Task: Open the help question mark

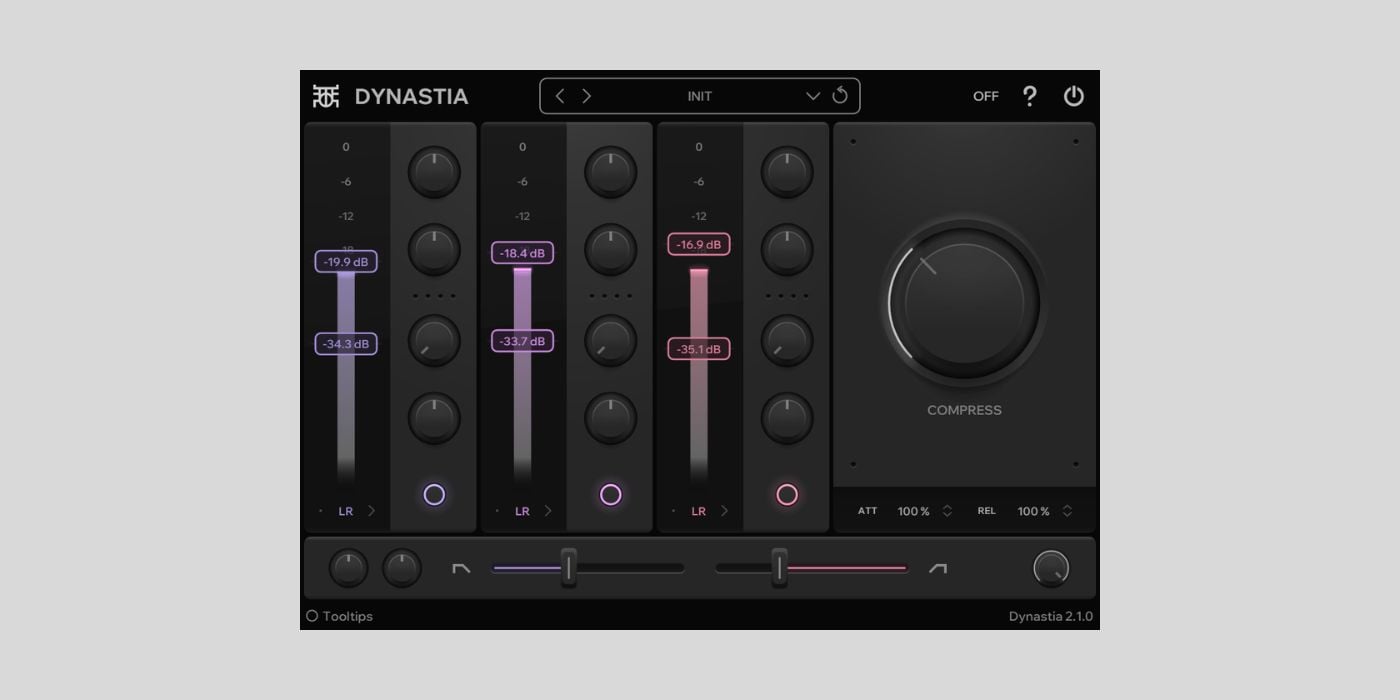Action: (x=1029, y=96)
